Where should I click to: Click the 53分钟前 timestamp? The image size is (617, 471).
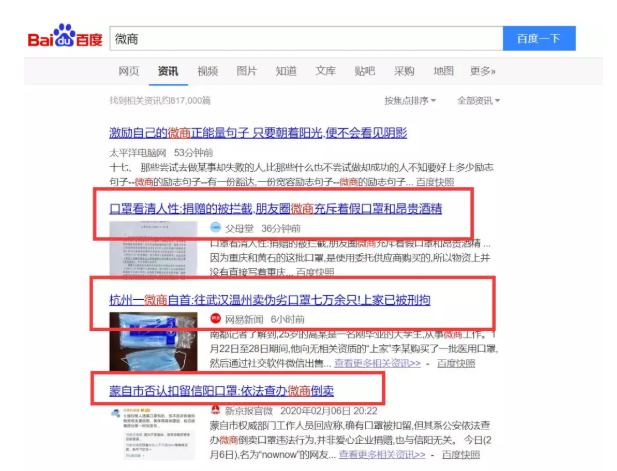click(x=193, y=153)
